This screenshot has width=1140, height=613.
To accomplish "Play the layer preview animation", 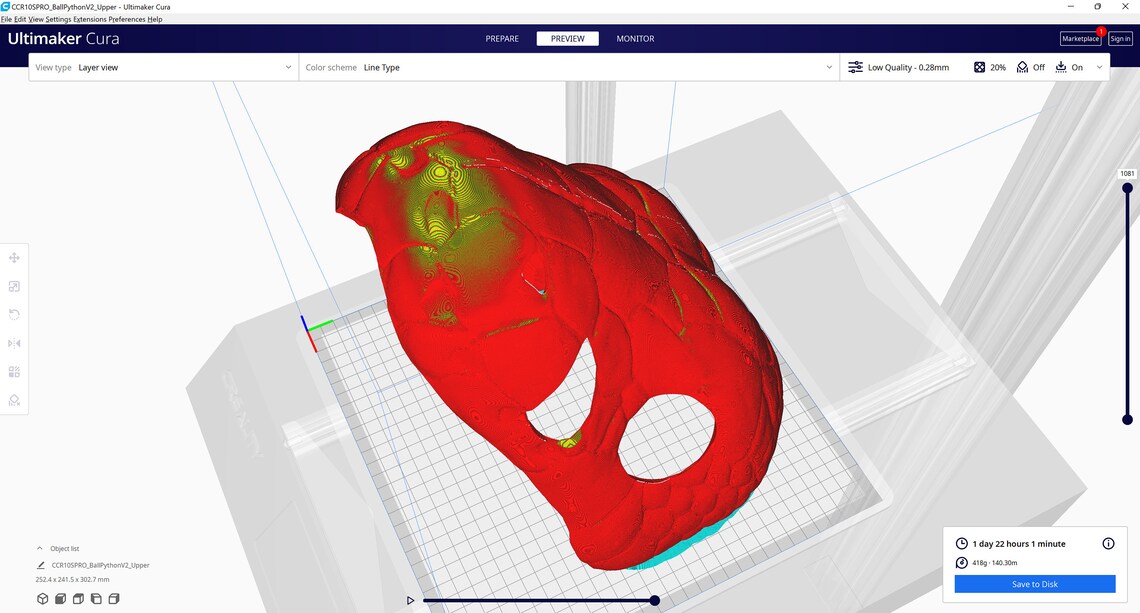I will click(x=410, y=600).
